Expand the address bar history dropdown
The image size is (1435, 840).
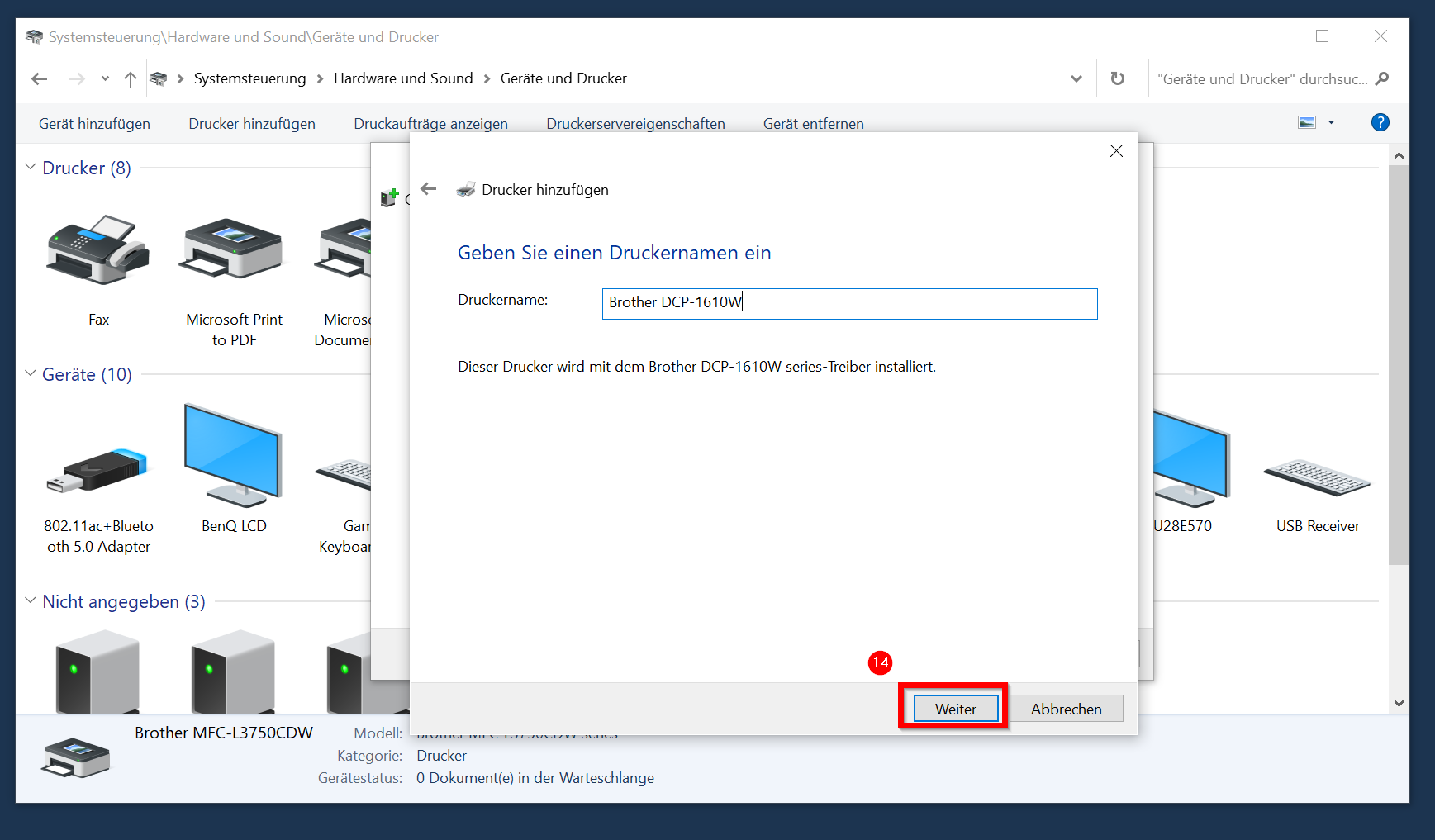coord(1076,78)
